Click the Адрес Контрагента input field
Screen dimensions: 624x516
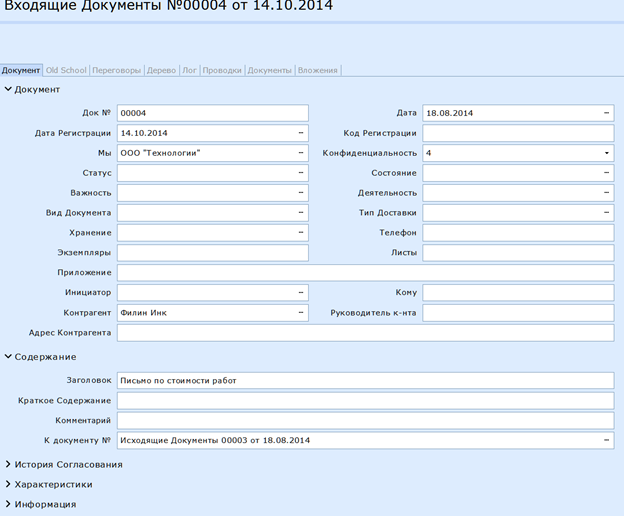tap(365, 333)
